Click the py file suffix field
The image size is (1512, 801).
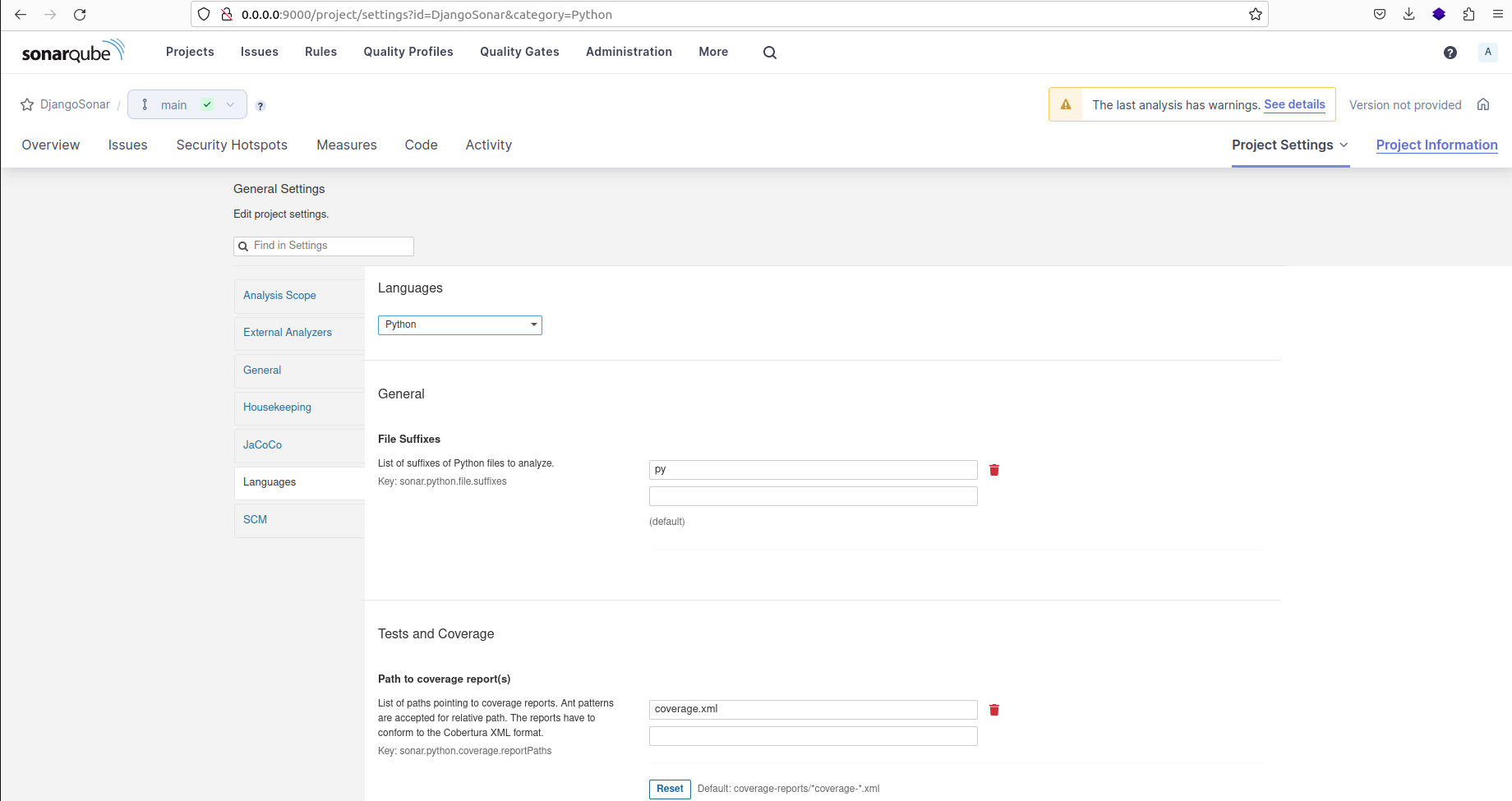[x=814, y=470]
